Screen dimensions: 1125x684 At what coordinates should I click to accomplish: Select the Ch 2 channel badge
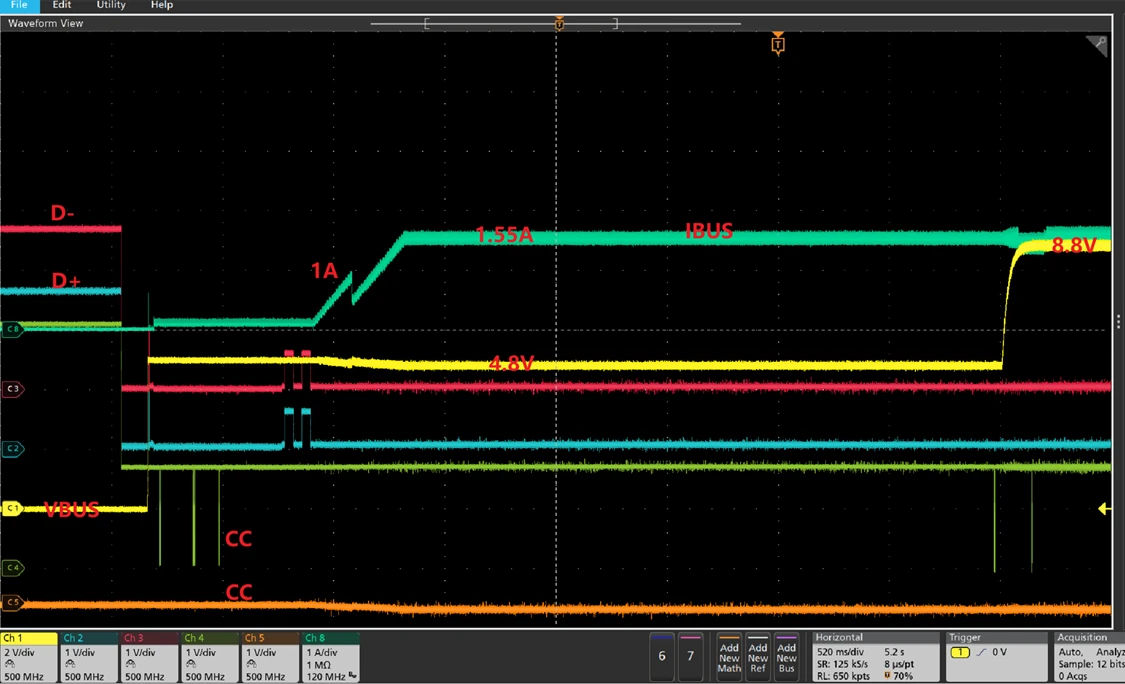[89, 656]
